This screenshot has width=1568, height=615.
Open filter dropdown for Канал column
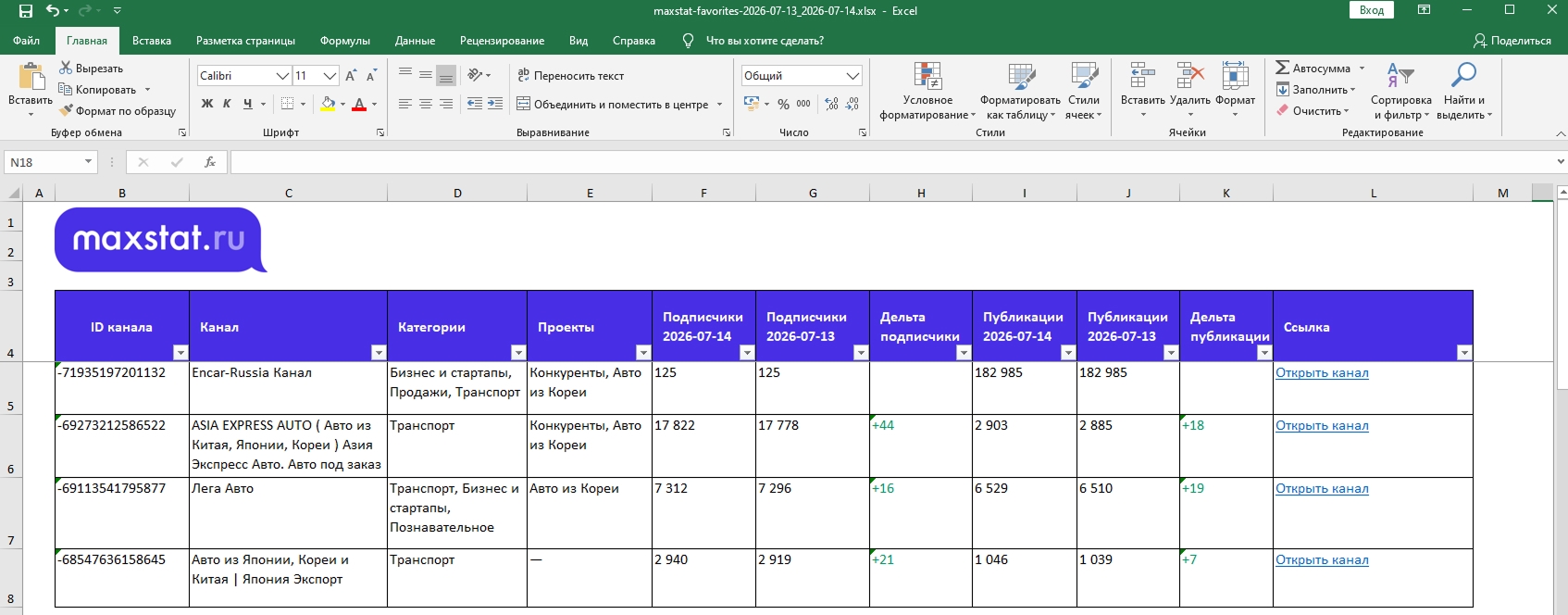(379, 352)
